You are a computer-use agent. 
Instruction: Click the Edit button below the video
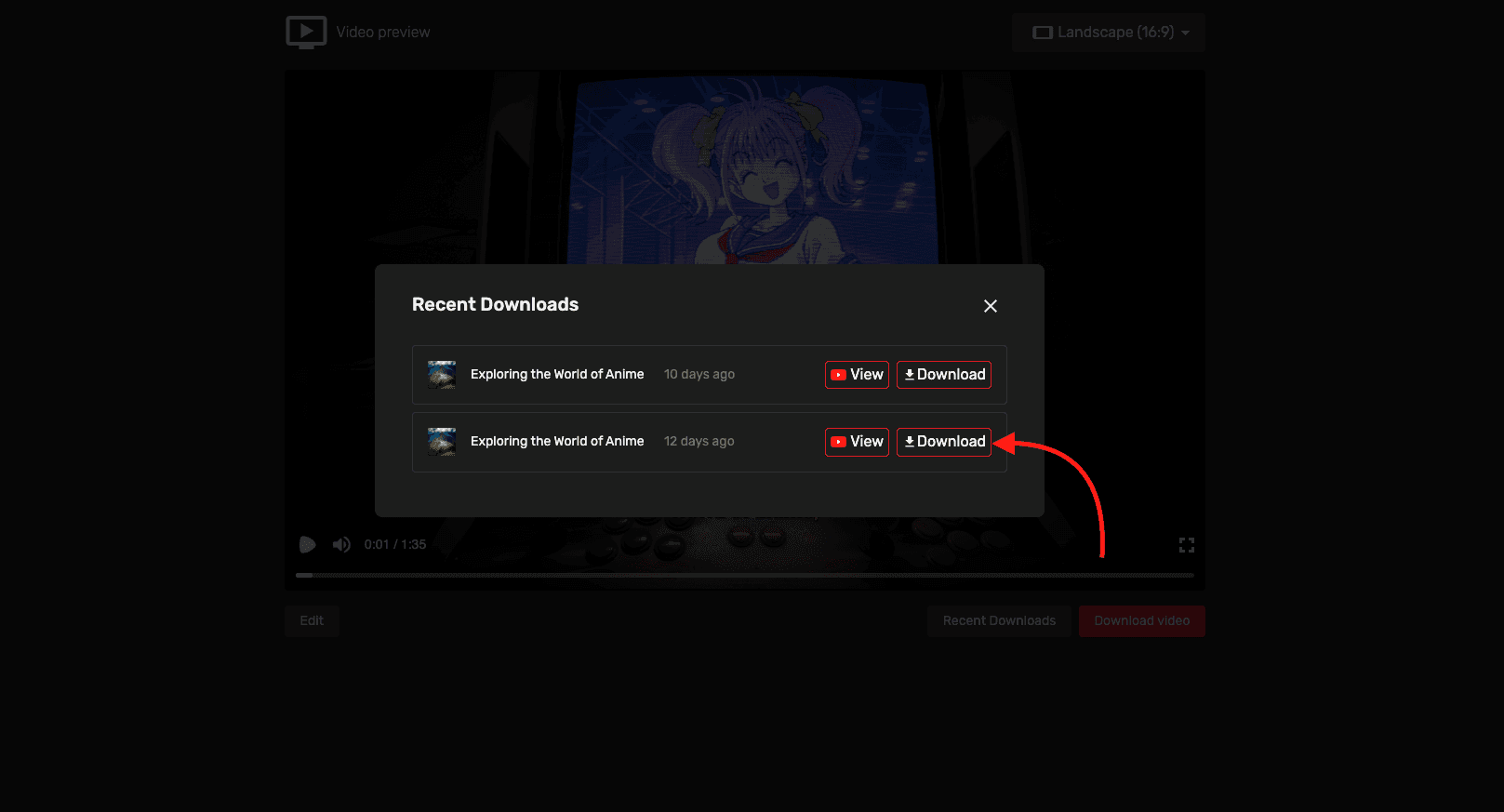click(312, 621)
